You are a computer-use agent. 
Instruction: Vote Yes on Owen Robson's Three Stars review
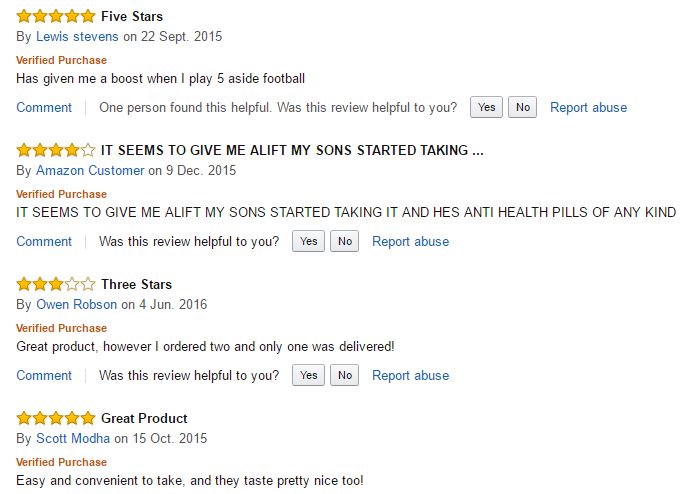(x=308, y=375)
